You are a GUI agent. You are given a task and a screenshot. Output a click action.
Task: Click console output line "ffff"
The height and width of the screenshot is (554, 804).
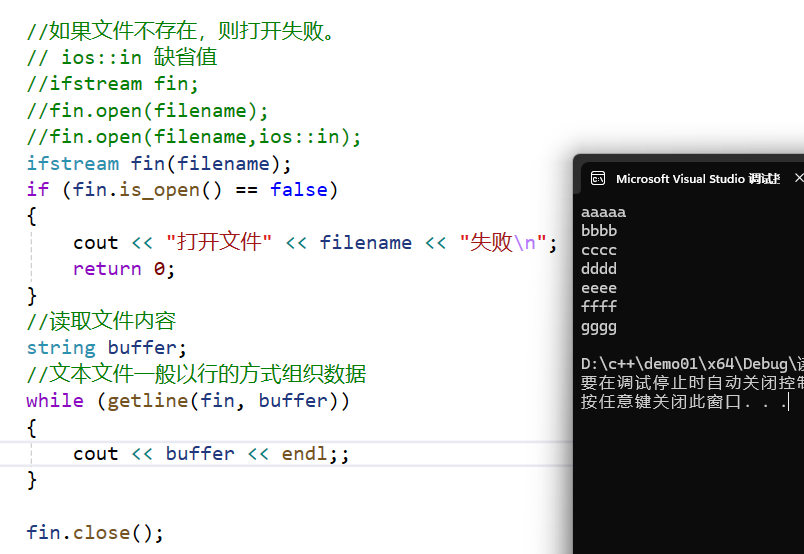[599, 306]
